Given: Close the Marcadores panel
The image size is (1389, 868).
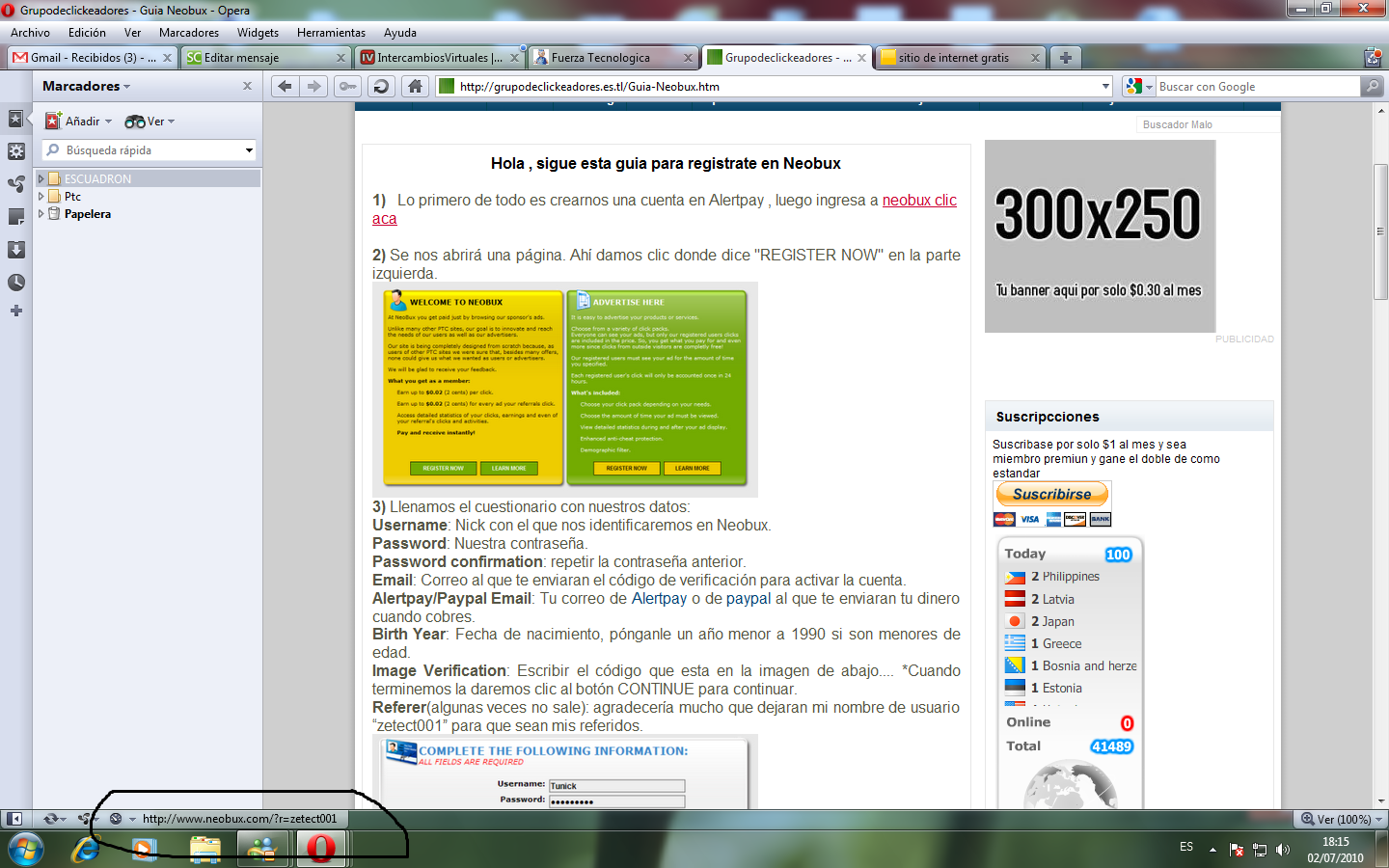Looking at the screenshot, I should (247, 86).
